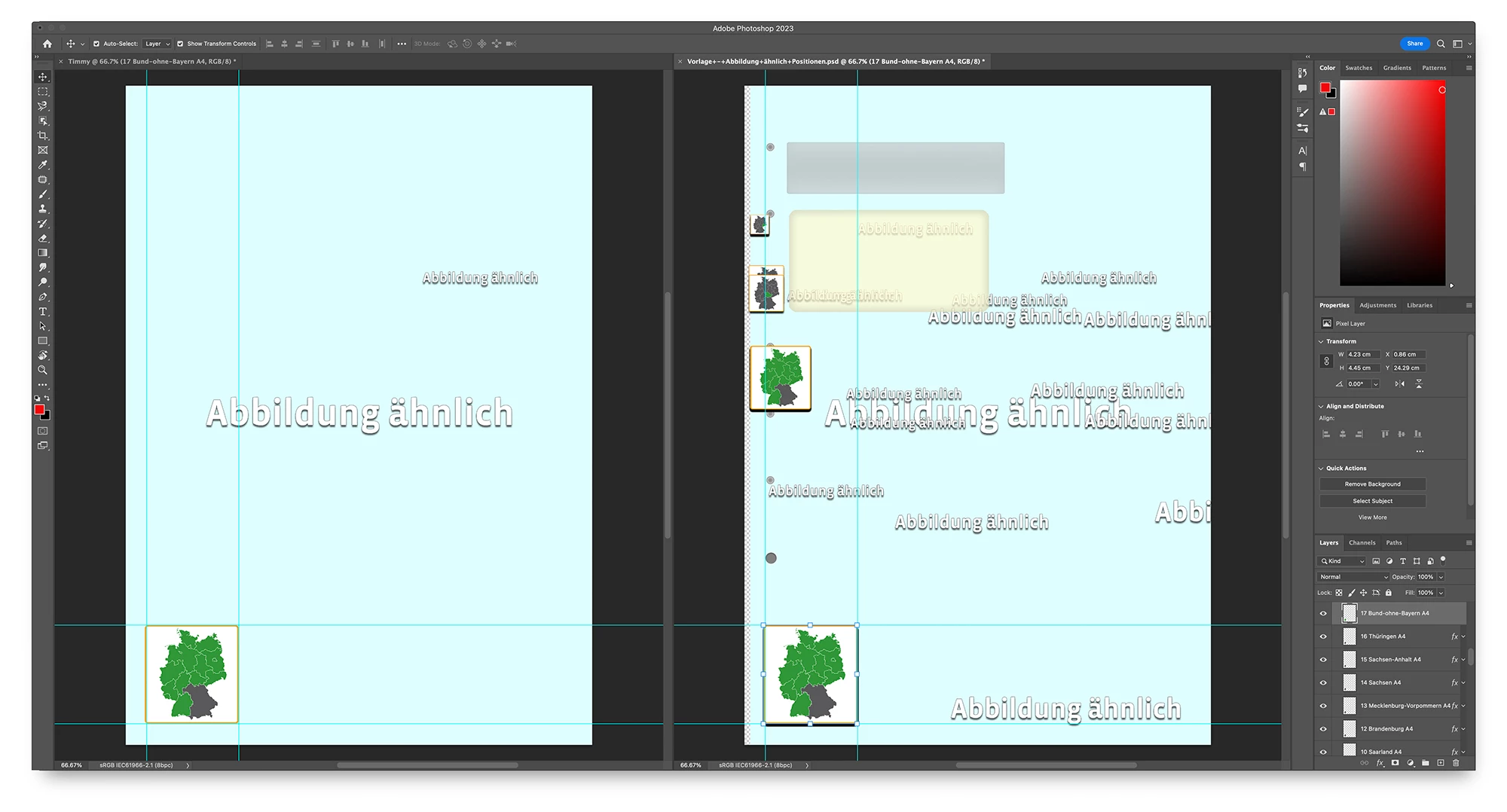Image resolution: width=1507 pixels, height=812 pixels.
Task: Click the Home icon in options bar
Action: [x=47, y=44]
